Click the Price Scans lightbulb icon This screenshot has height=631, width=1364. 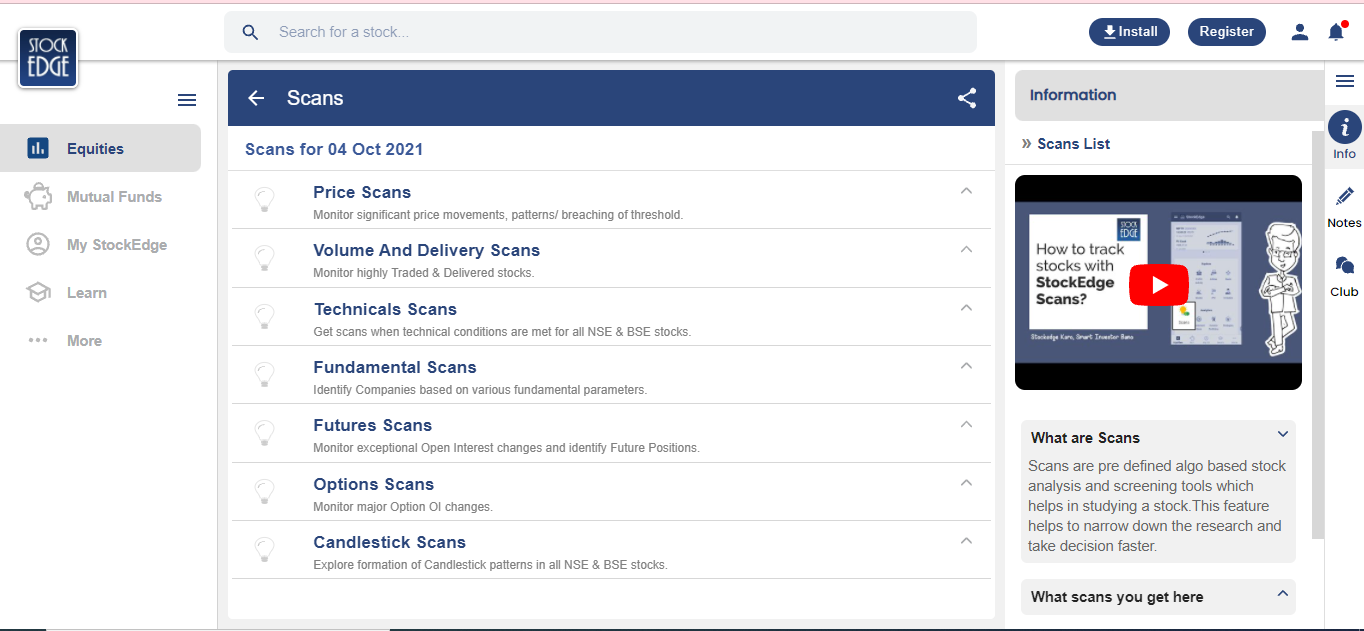click(x=265, y=200)
